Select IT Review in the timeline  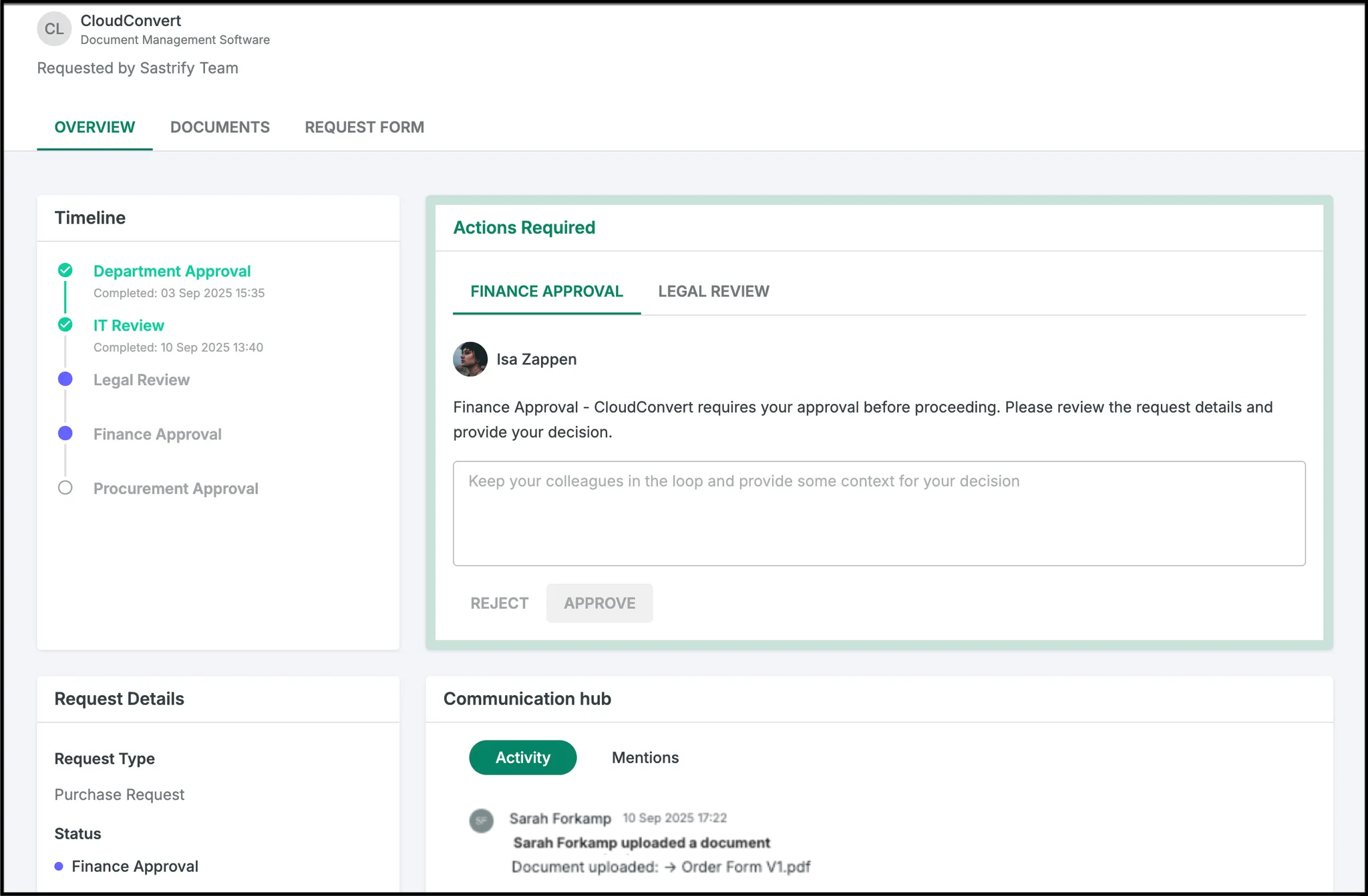[128, 325]
